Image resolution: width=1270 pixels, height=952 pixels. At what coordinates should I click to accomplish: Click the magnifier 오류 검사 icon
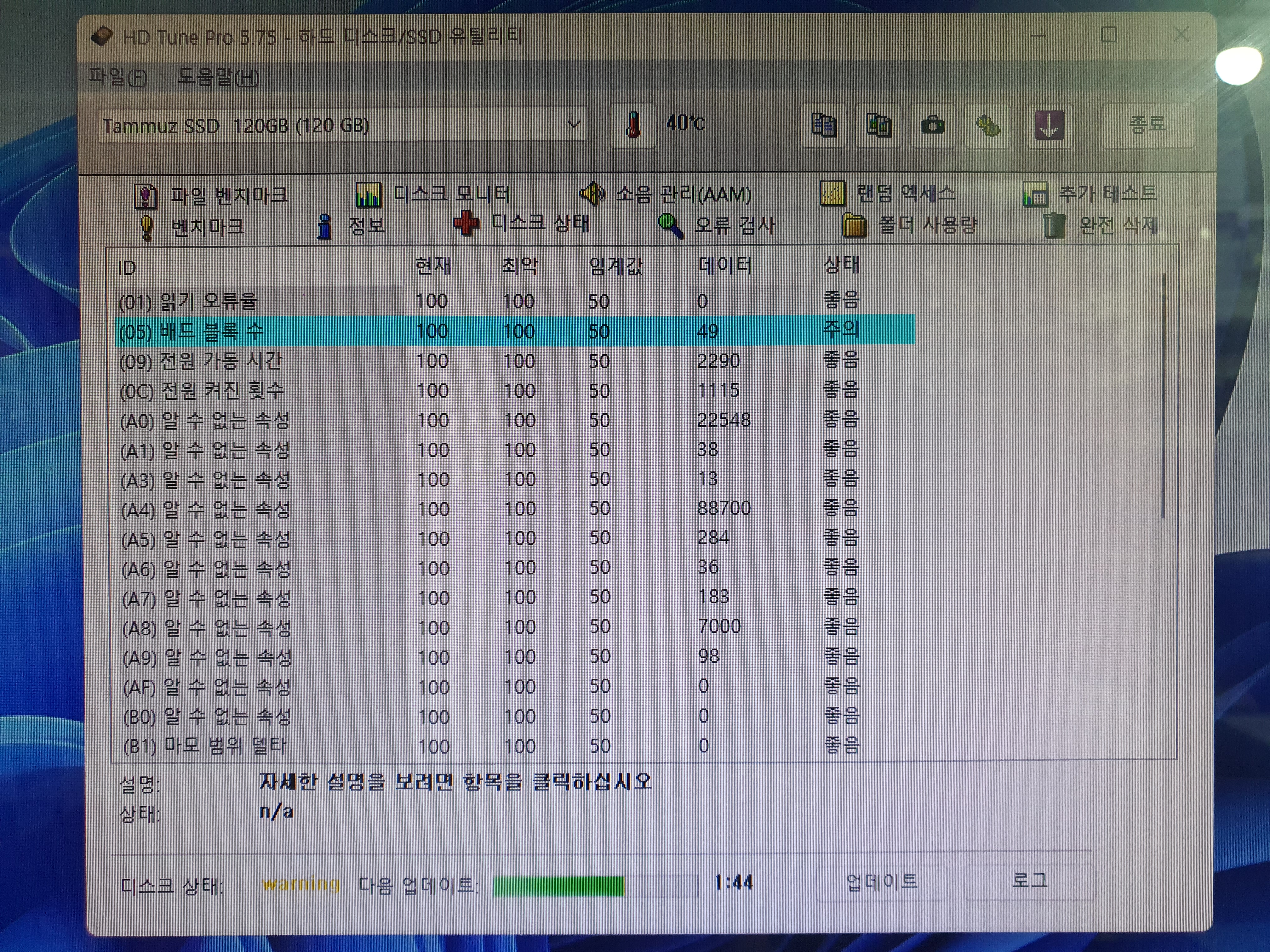(x=671, y=225)
